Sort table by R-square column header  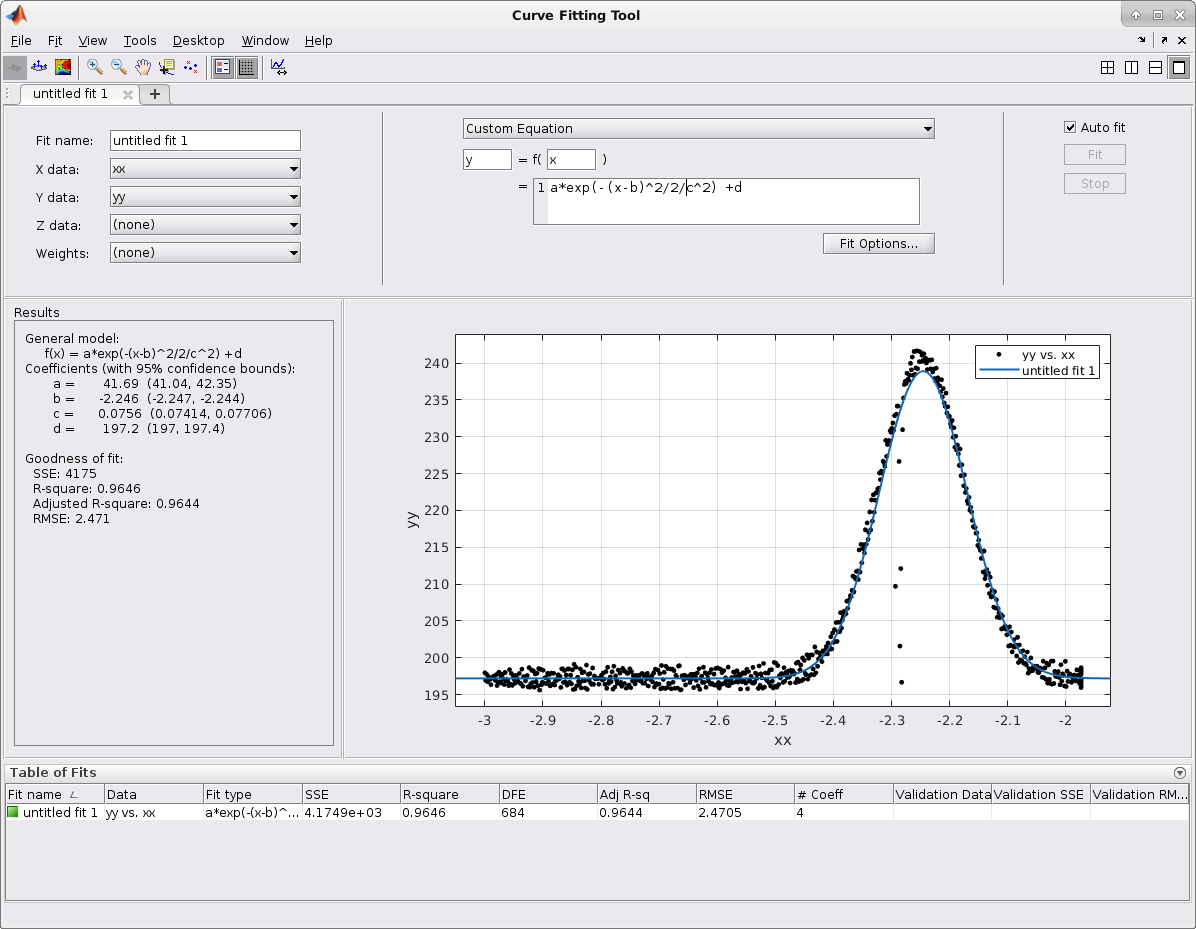(x=449, y=795)
